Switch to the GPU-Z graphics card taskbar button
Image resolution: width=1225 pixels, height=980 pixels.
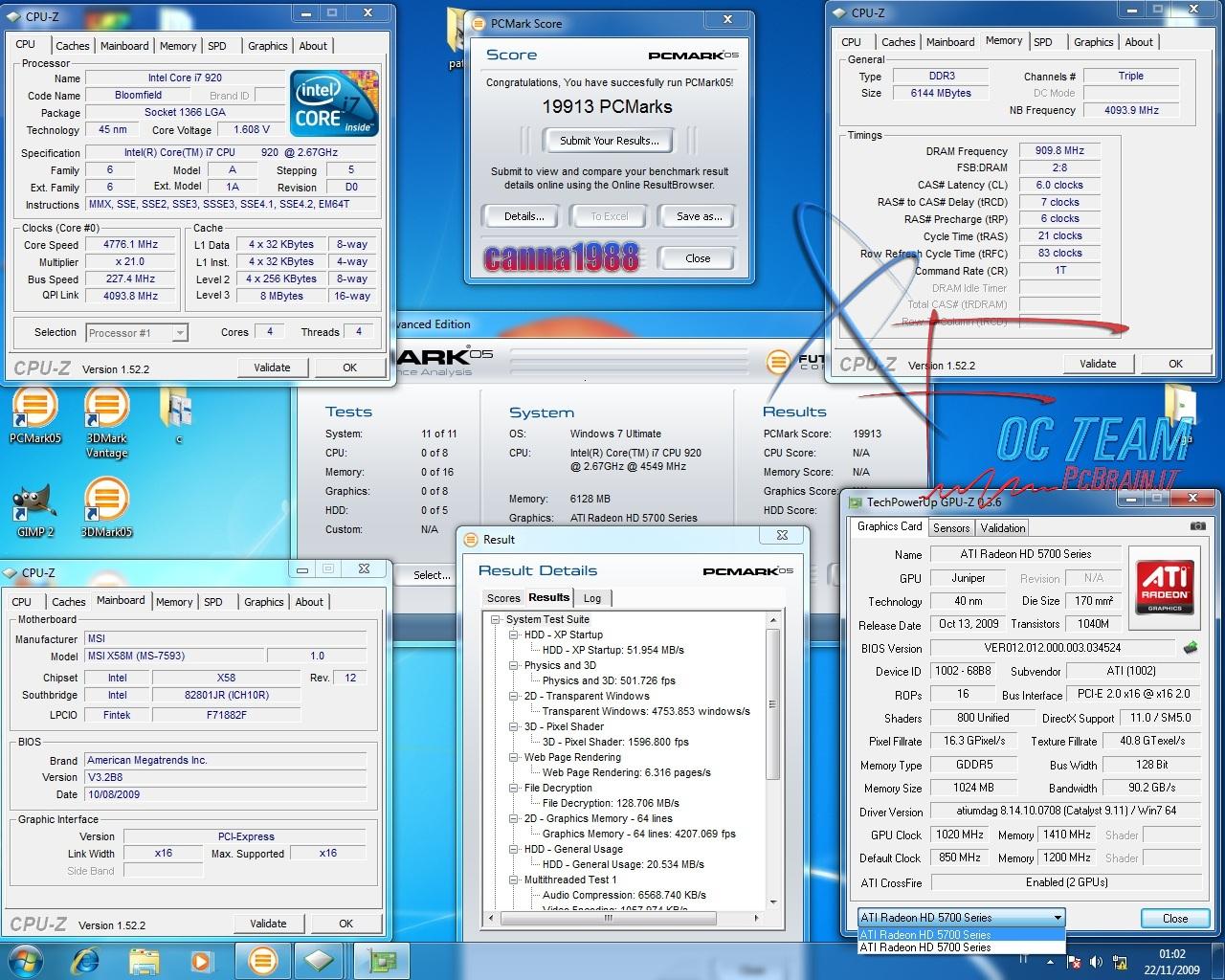click(383, 960)
